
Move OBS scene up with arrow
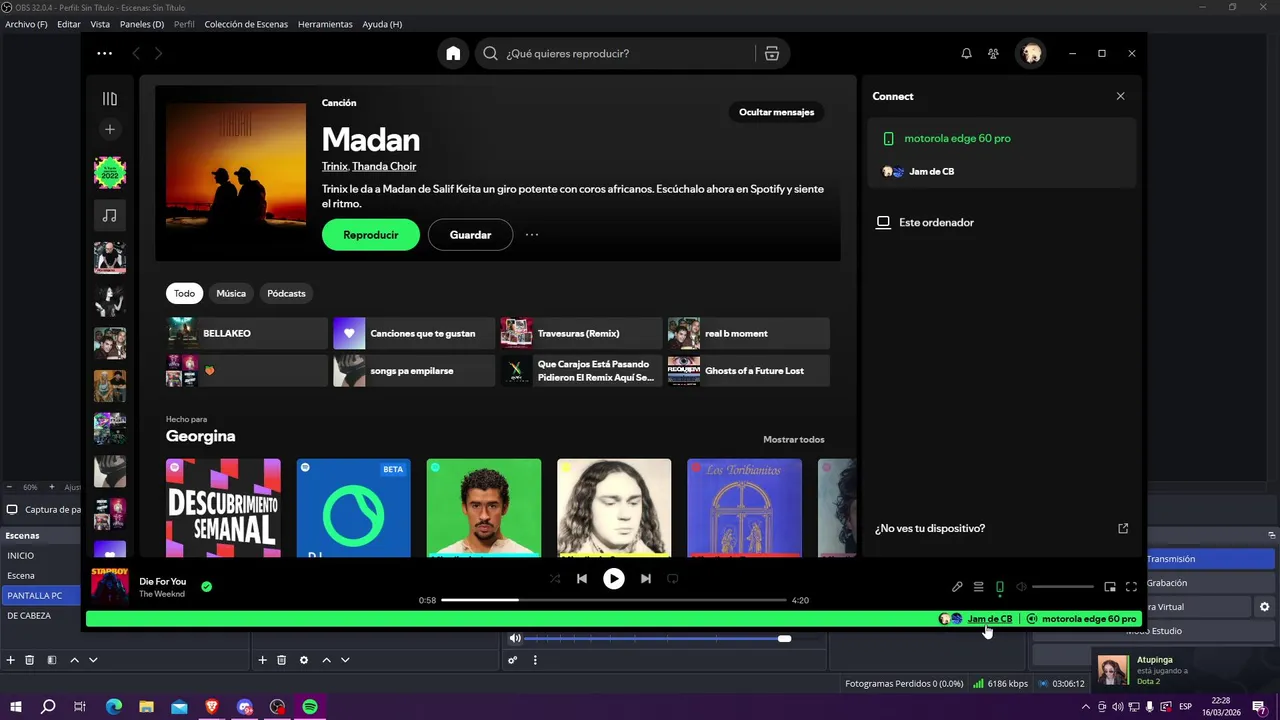74,660
